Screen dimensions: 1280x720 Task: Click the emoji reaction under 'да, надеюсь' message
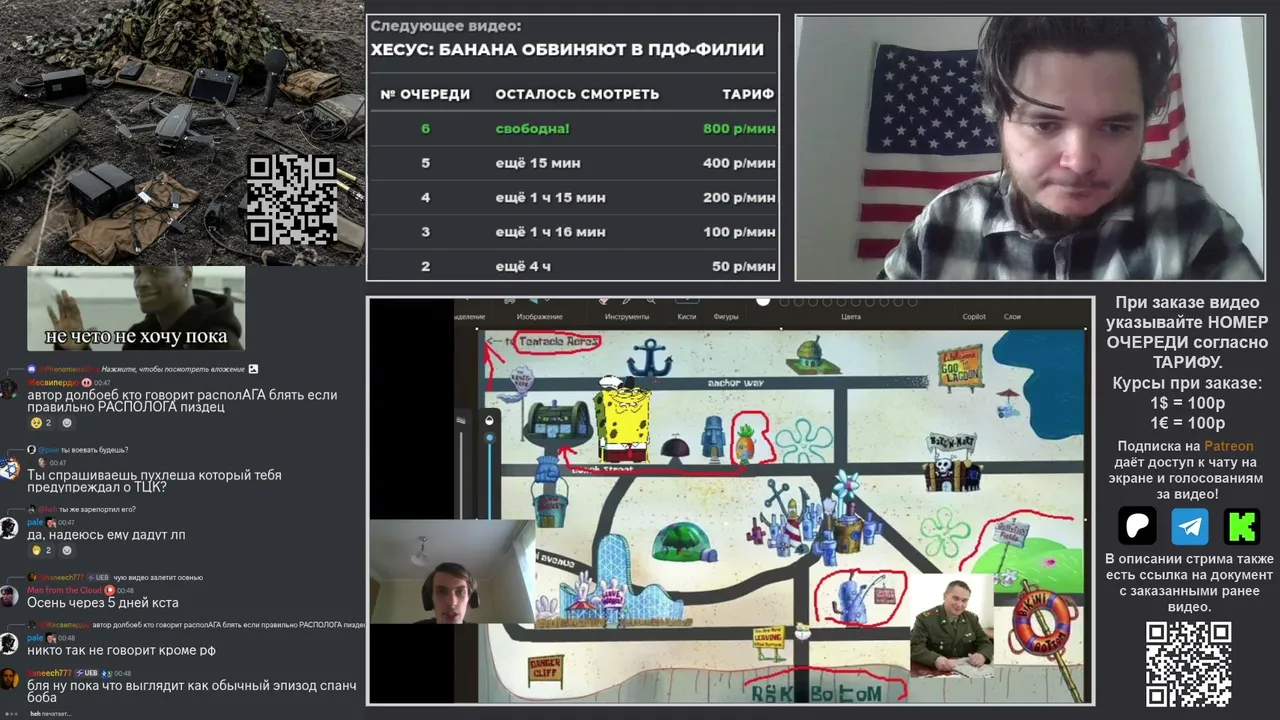click(40, 550)
